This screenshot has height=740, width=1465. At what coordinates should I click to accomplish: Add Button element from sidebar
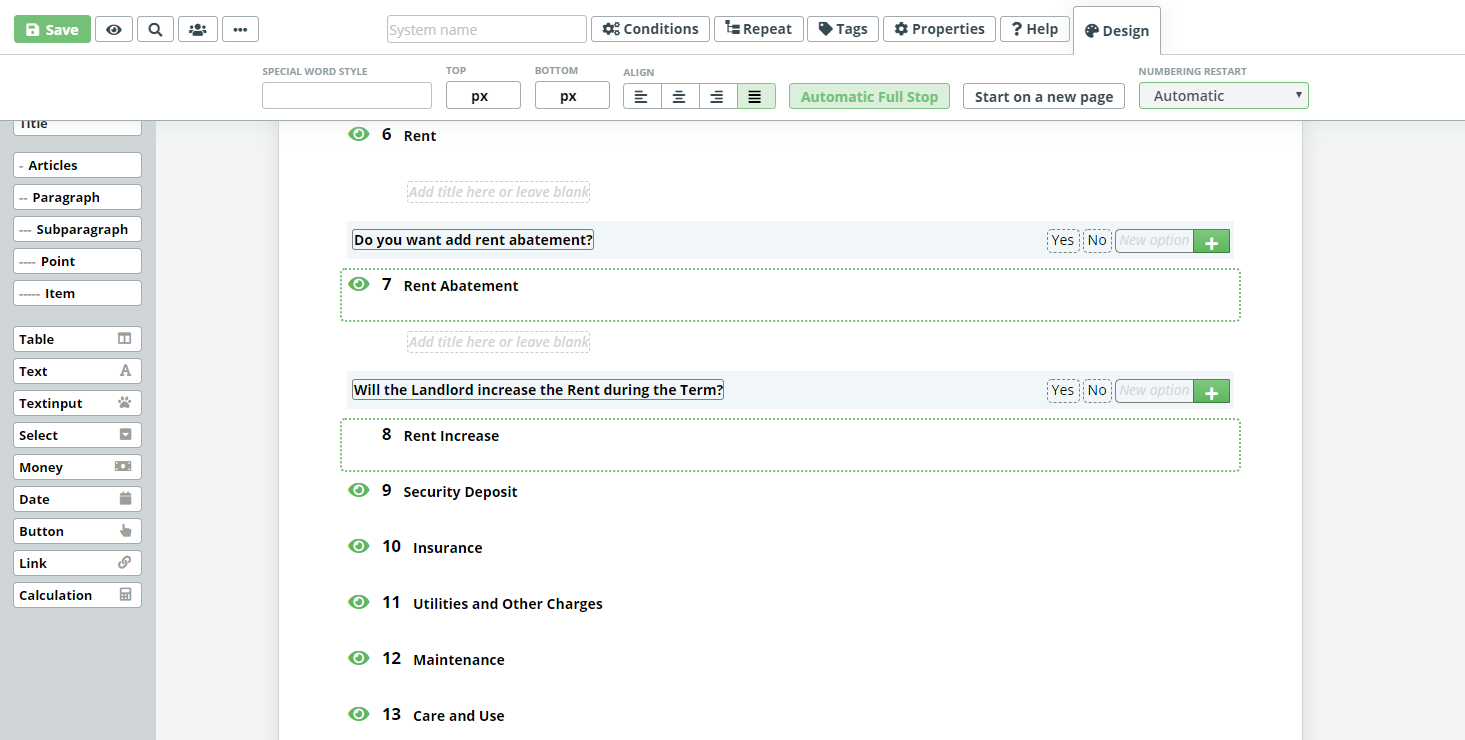(77, 531)
